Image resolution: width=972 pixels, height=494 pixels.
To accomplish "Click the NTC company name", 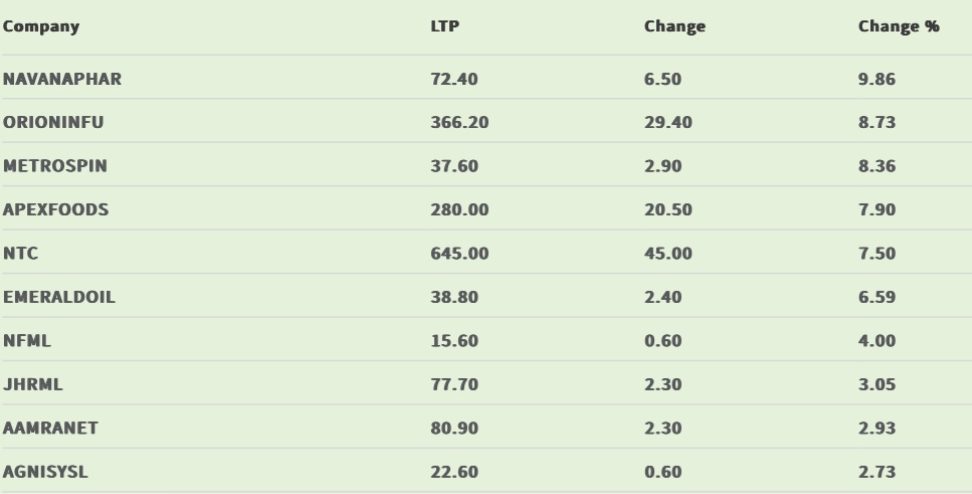I will 21,254.
